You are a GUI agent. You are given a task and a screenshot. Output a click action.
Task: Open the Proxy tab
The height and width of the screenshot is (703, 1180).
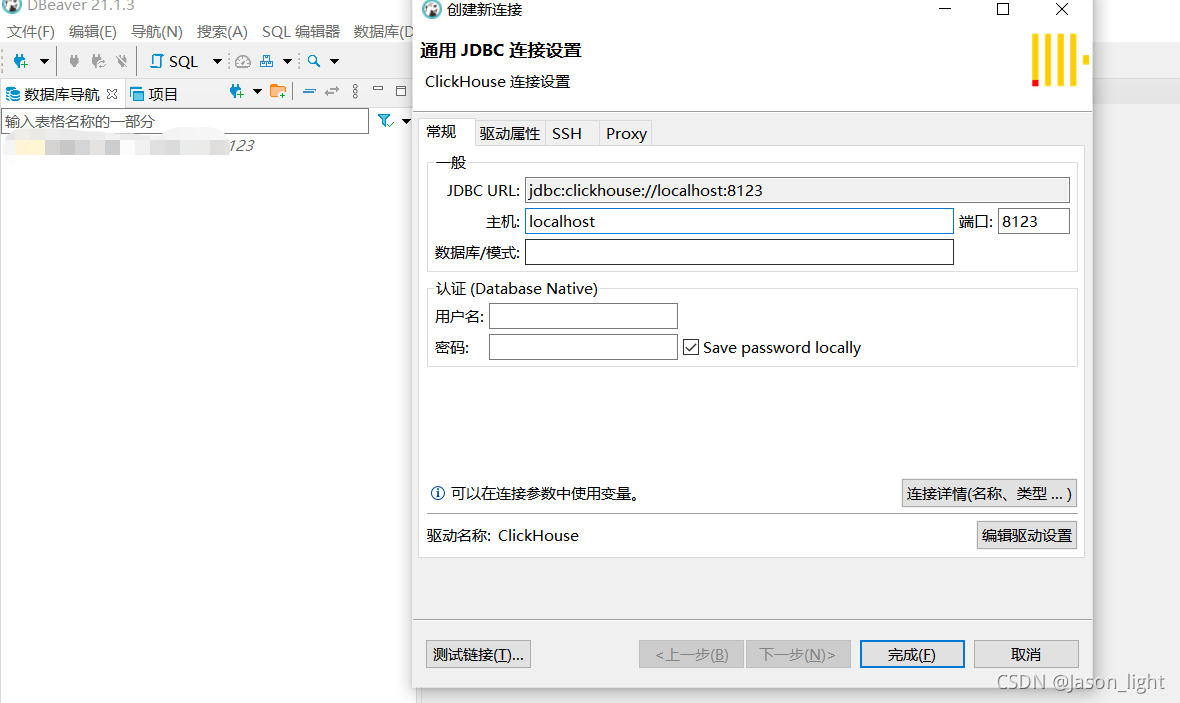click(626, 133)
